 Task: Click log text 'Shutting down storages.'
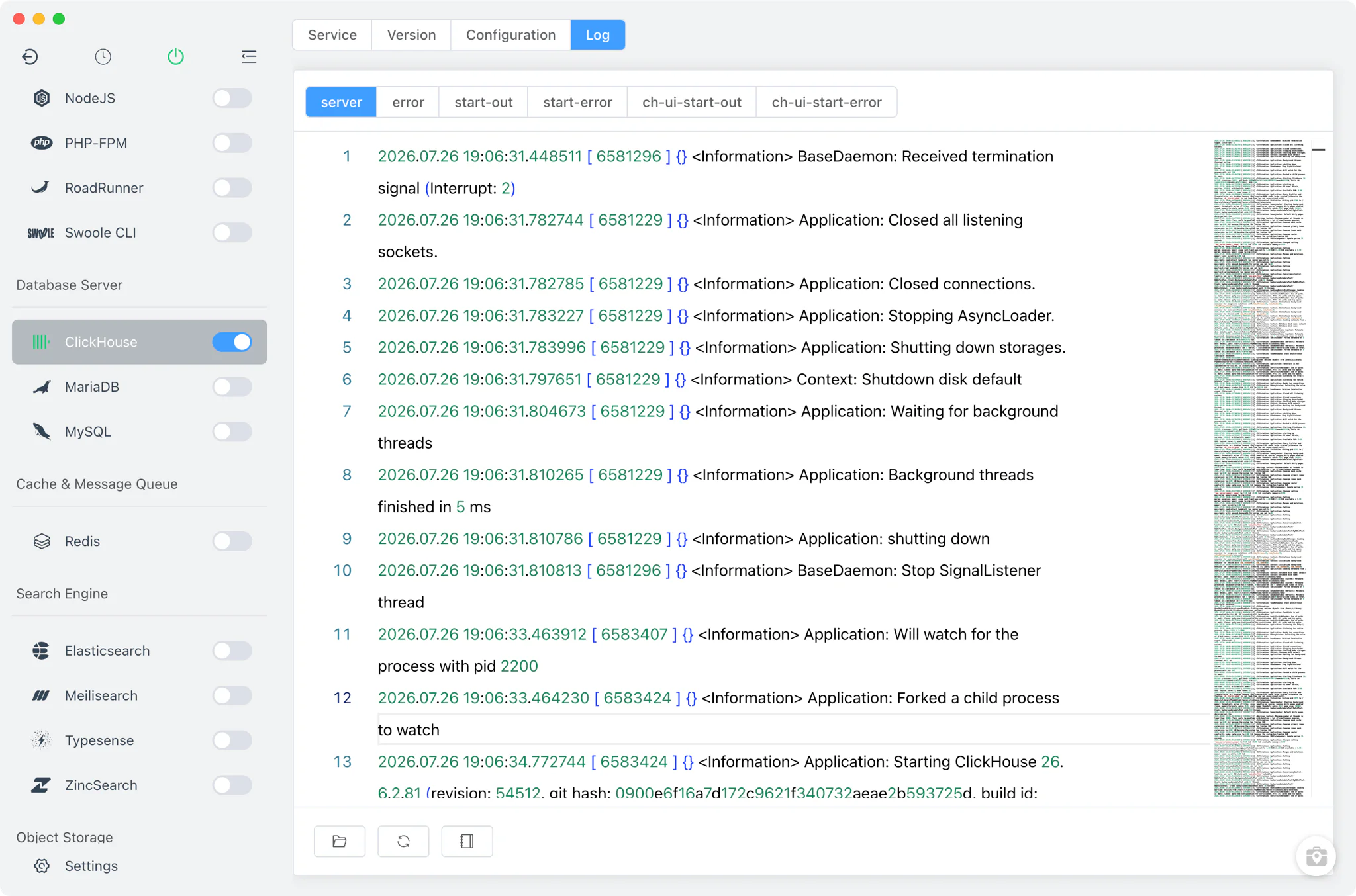point(978,347)
